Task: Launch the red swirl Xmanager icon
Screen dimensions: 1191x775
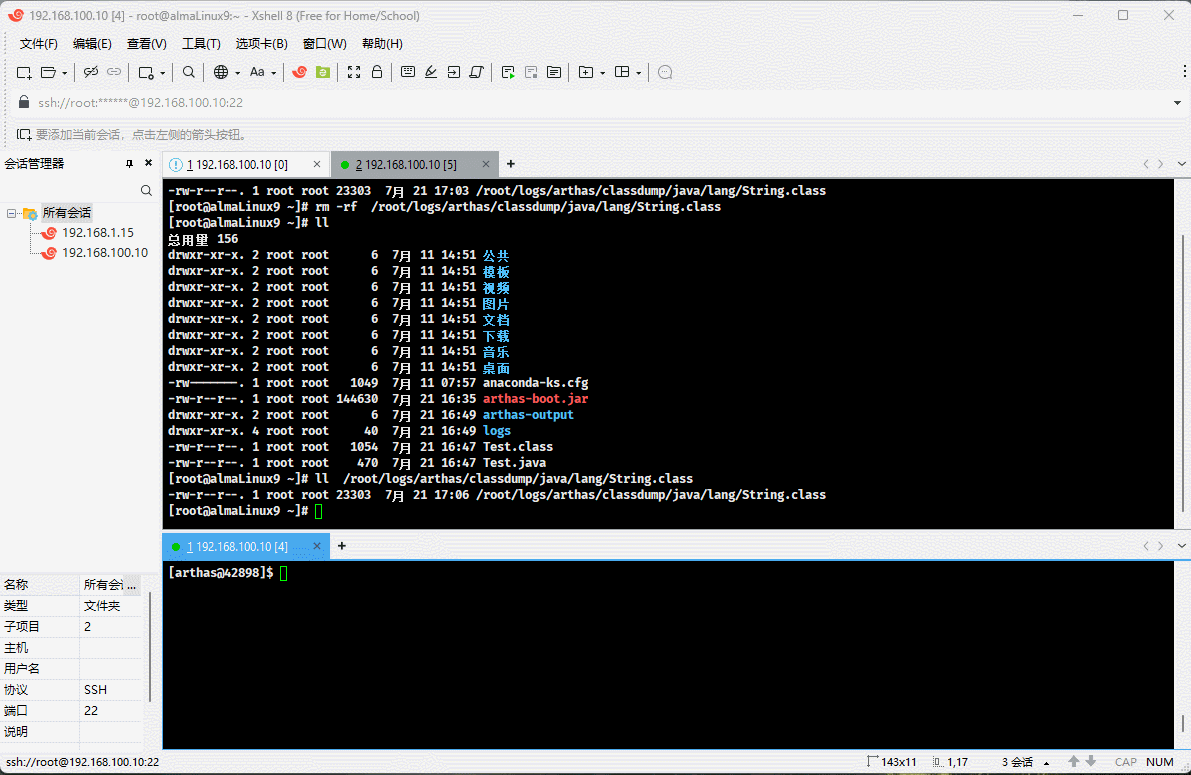Action: 300,72
